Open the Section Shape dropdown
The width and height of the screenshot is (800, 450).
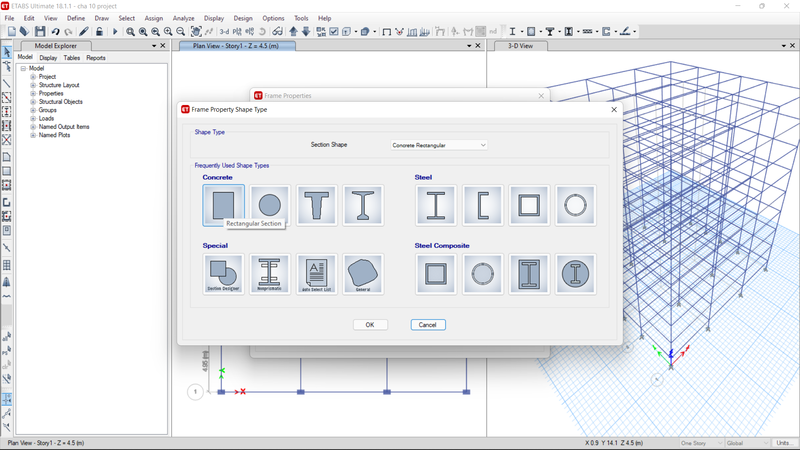tap(439, 145)
